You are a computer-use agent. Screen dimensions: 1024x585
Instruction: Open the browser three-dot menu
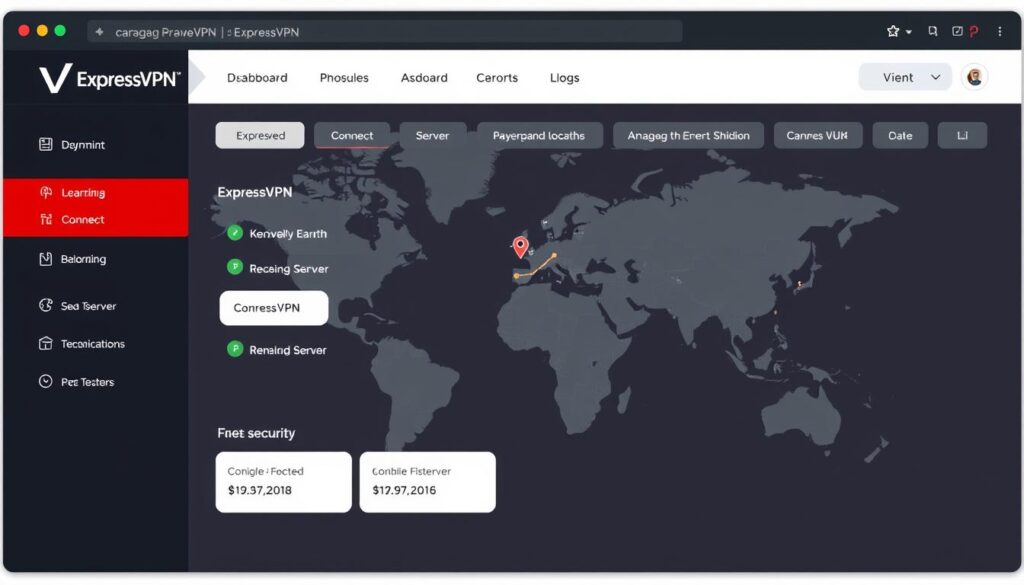click(1000, 31)
